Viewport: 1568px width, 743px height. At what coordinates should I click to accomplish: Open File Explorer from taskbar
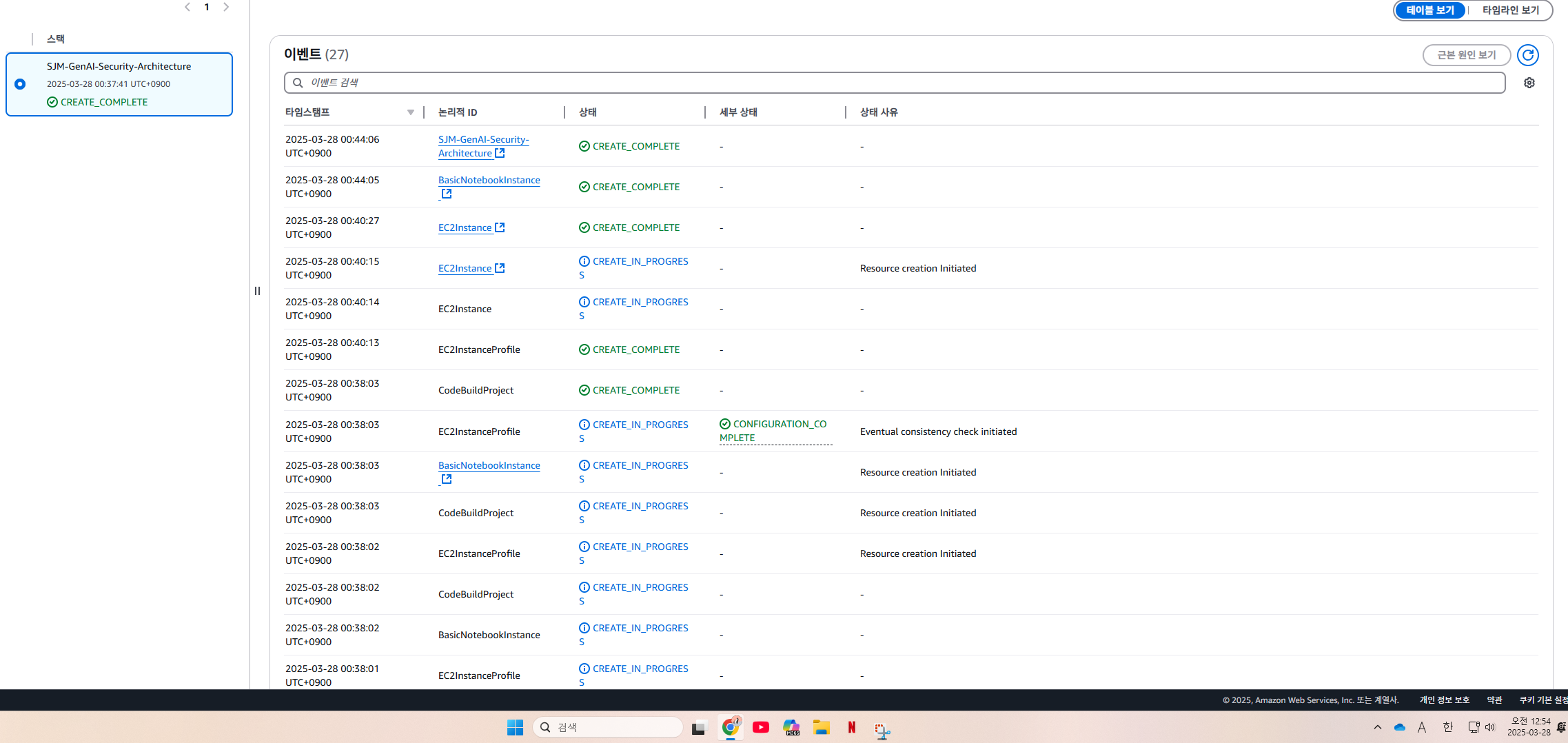tap(821, 727)
